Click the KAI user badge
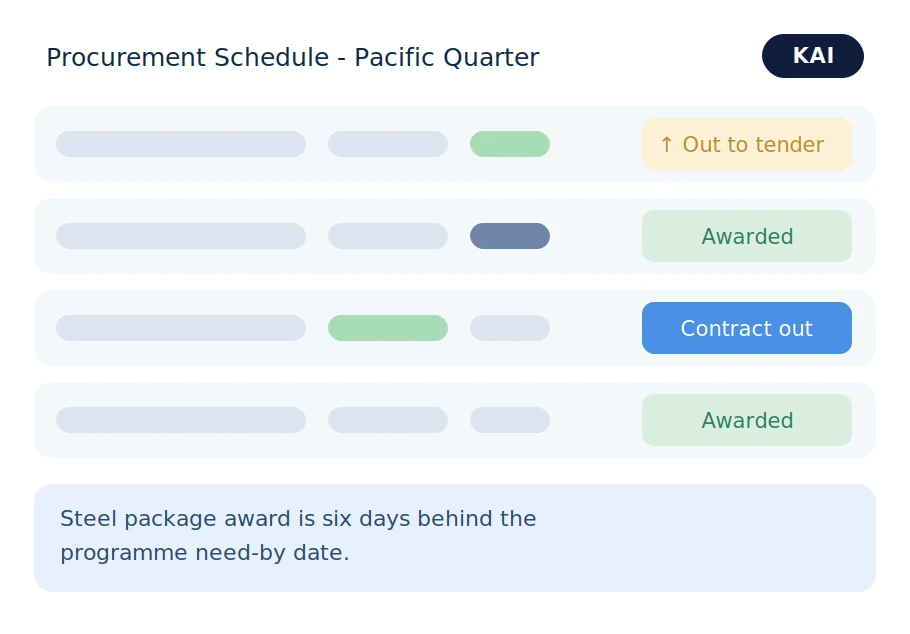The width and height of the screenshot is (910, 634). point(812,56)
